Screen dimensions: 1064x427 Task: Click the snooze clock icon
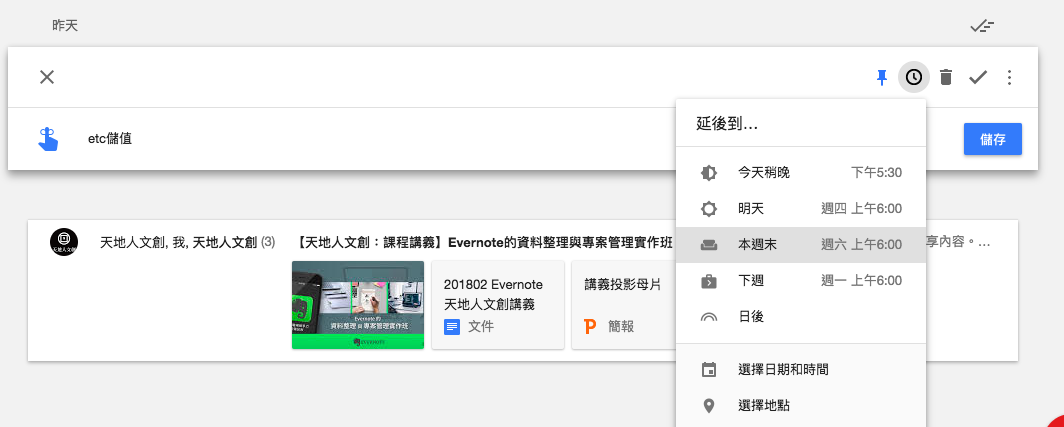coord(914,77)
